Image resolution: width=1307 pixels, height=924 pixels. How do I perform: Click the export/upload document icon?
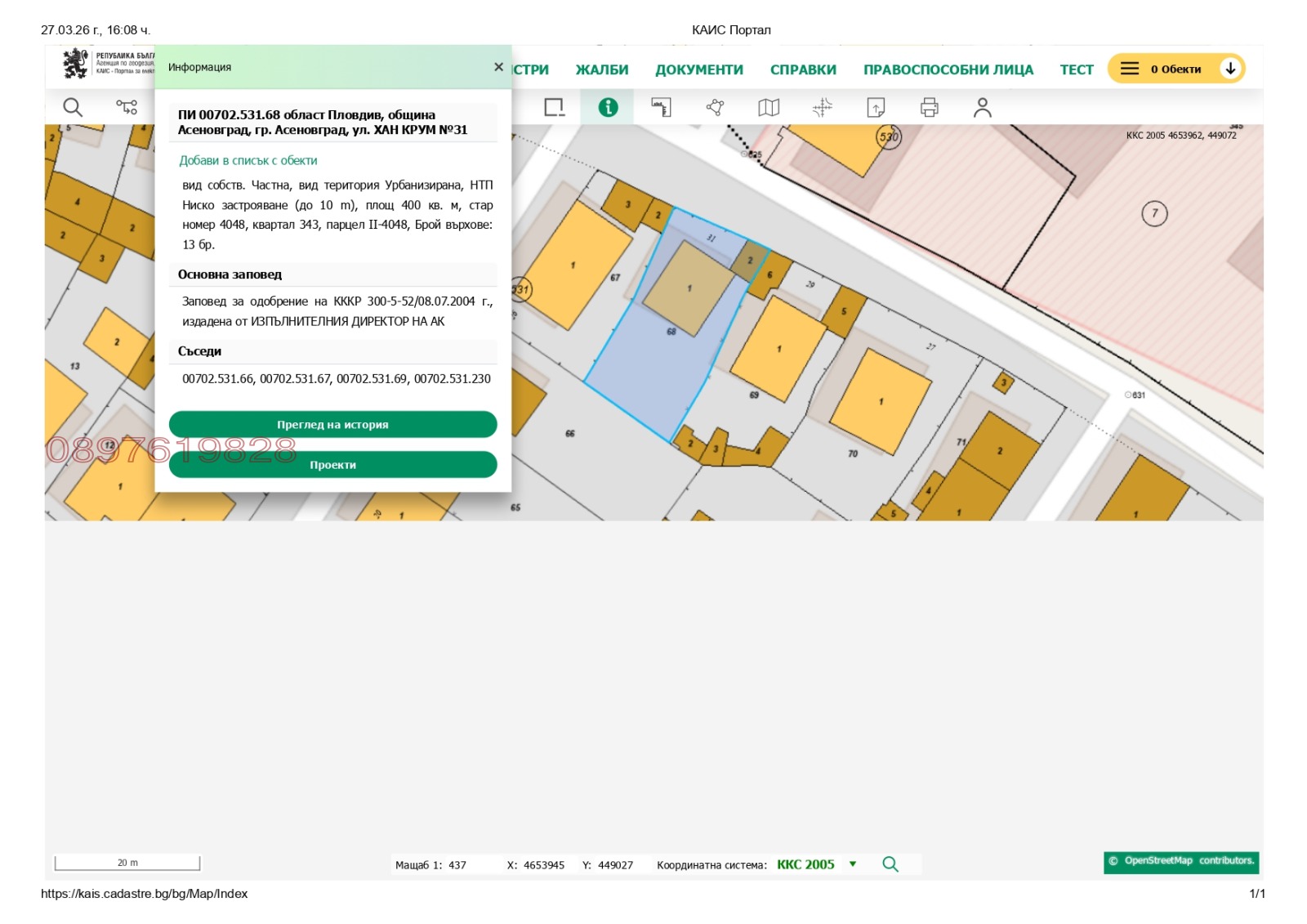coord(876,107)
